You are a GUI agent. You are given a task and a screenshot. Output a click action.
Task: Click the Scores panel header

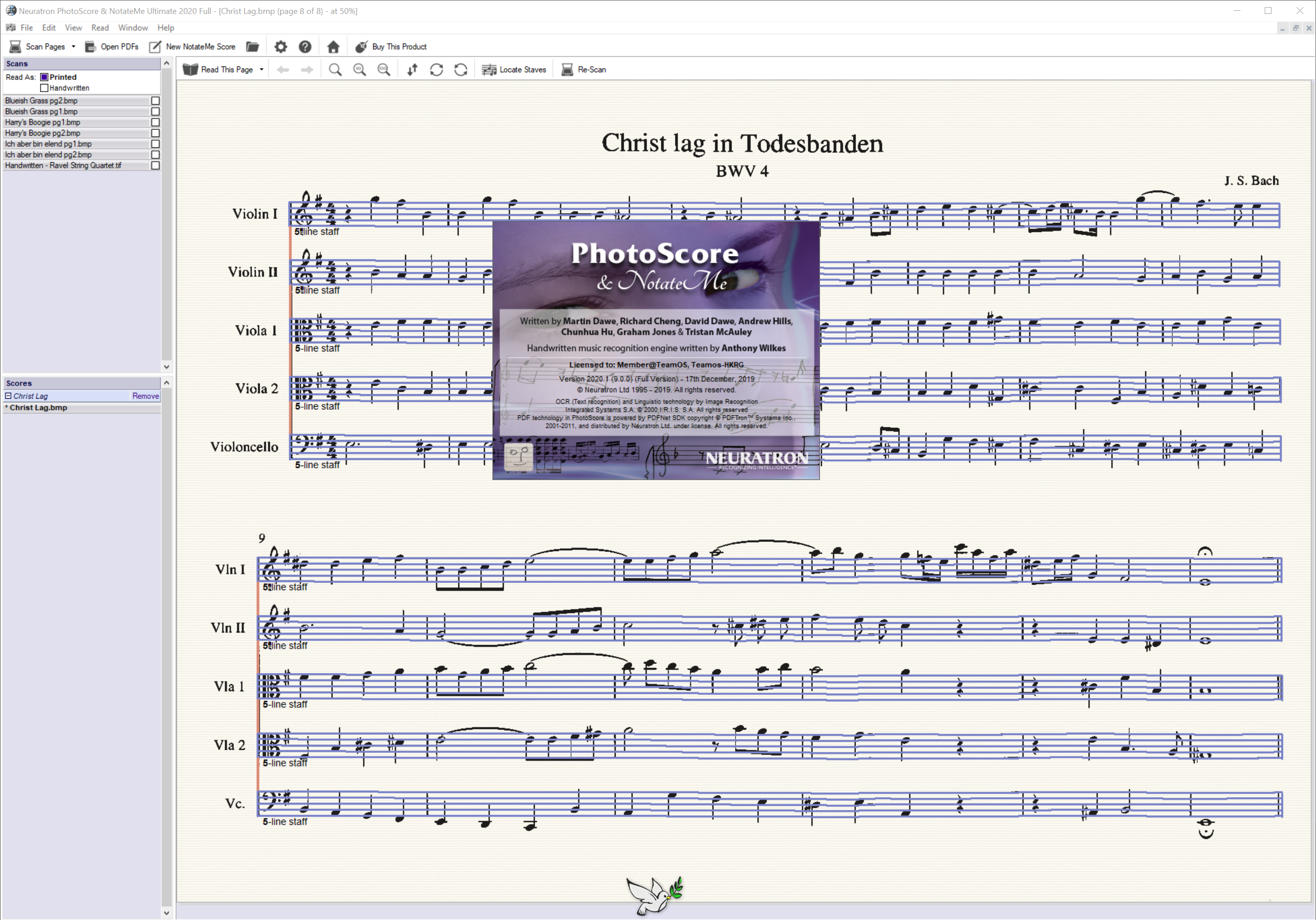click(x=82, y=383)
